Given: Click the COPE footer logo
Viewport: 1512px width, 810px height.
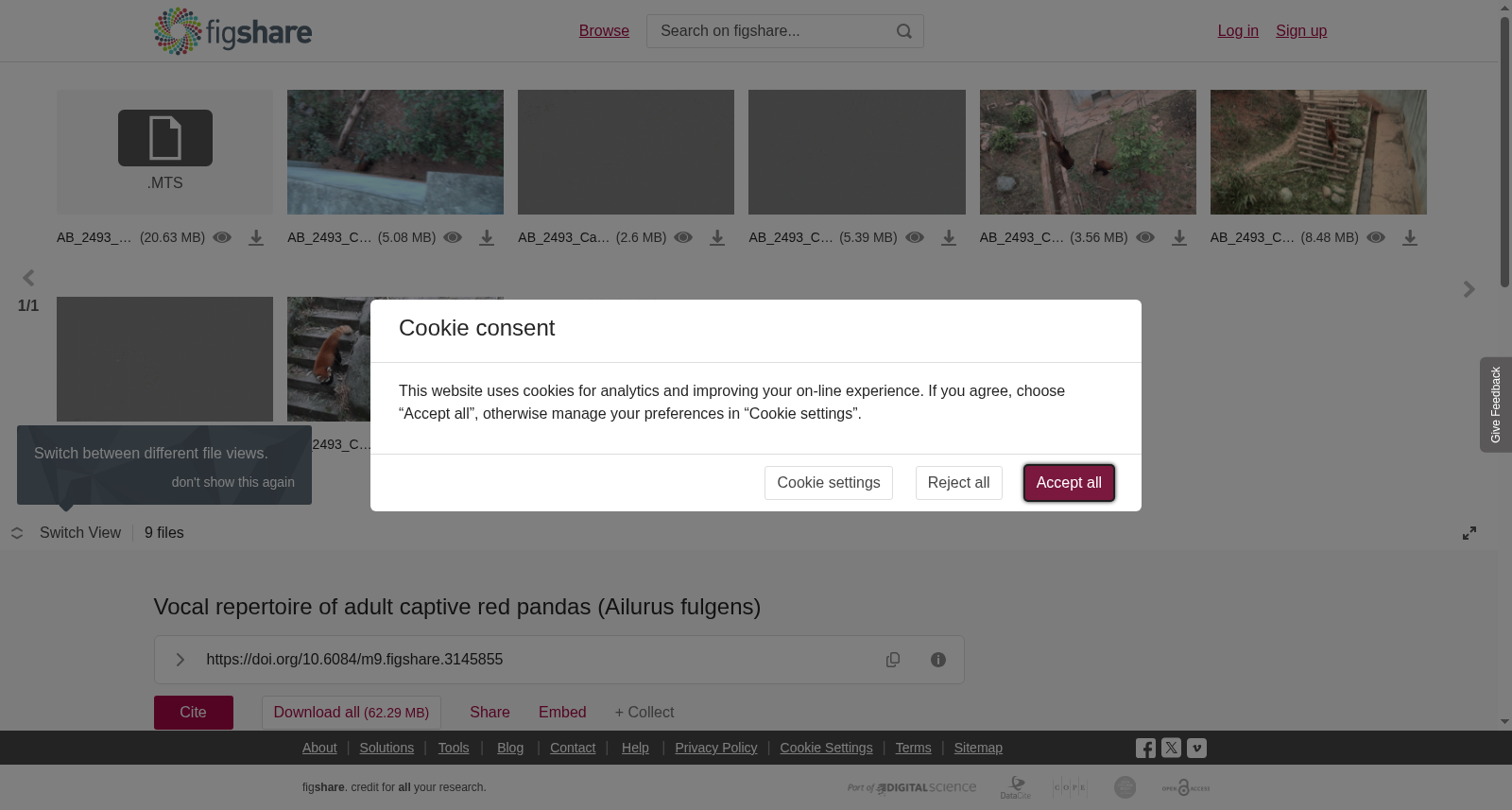Looking at the screenshot, I should pos(1070,787).
